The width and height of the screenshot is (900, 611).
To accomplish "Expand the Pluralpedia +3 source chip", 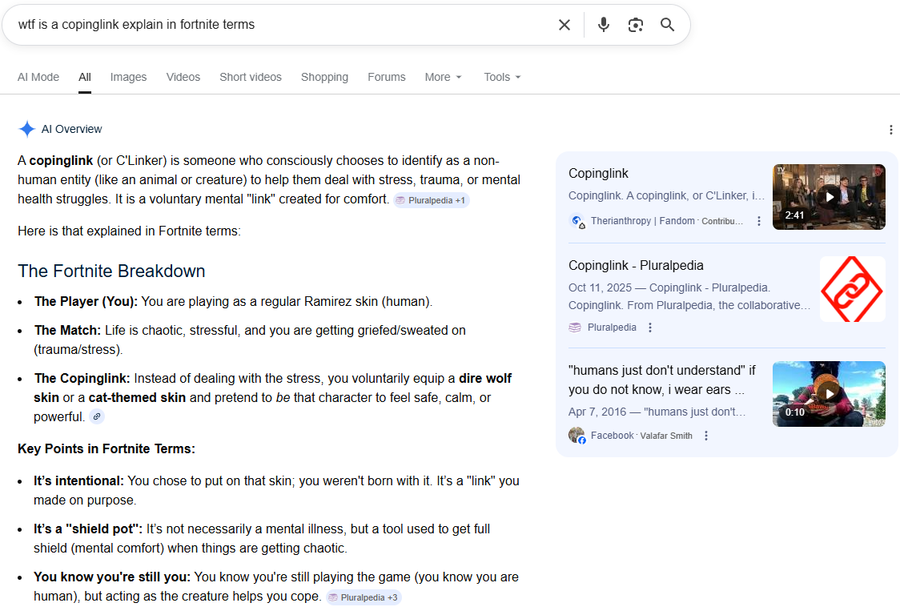I will [364, 598].
